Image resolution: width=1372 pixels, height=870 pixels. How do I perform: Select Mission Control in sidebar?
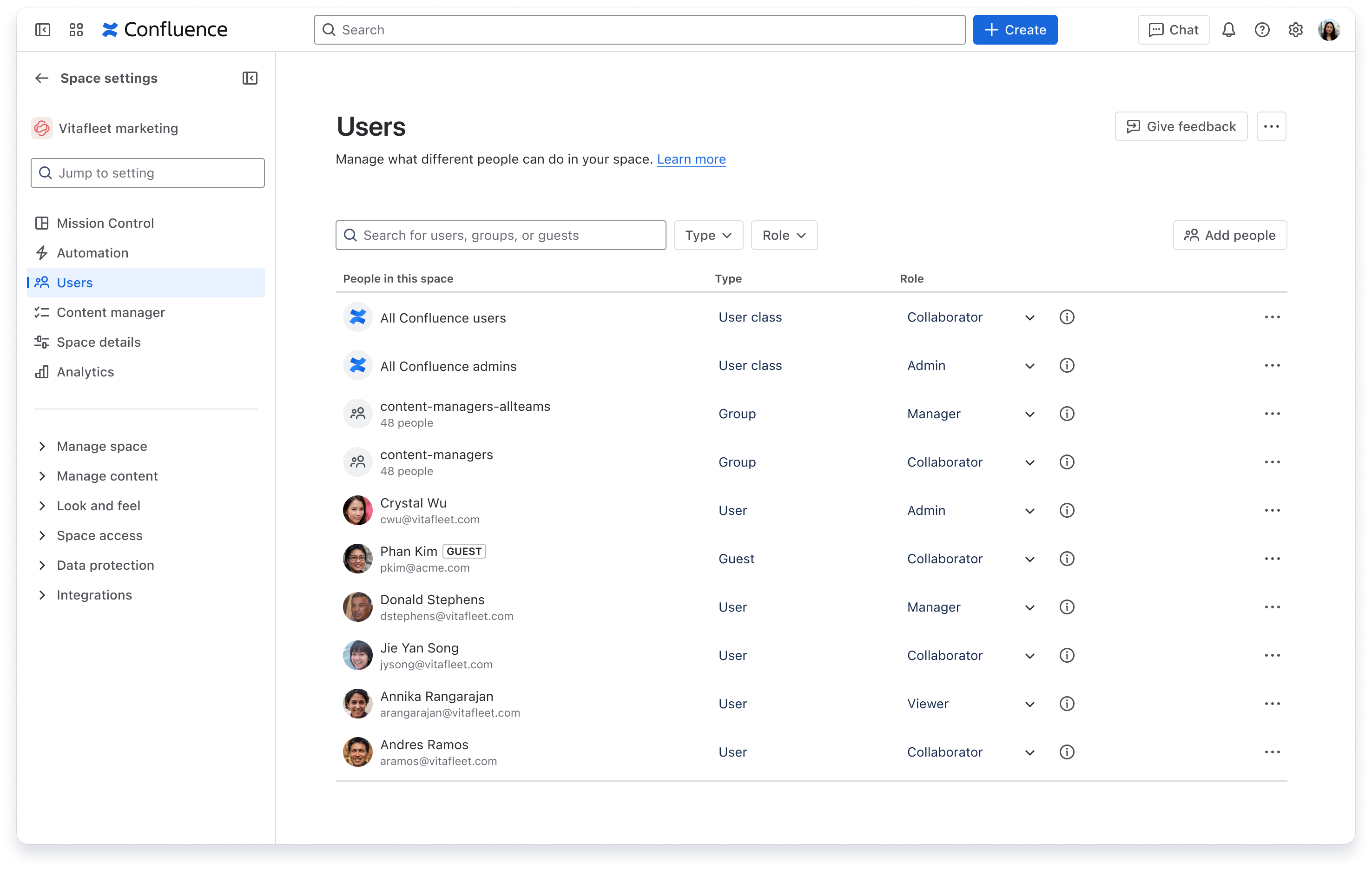coord(105,223)
